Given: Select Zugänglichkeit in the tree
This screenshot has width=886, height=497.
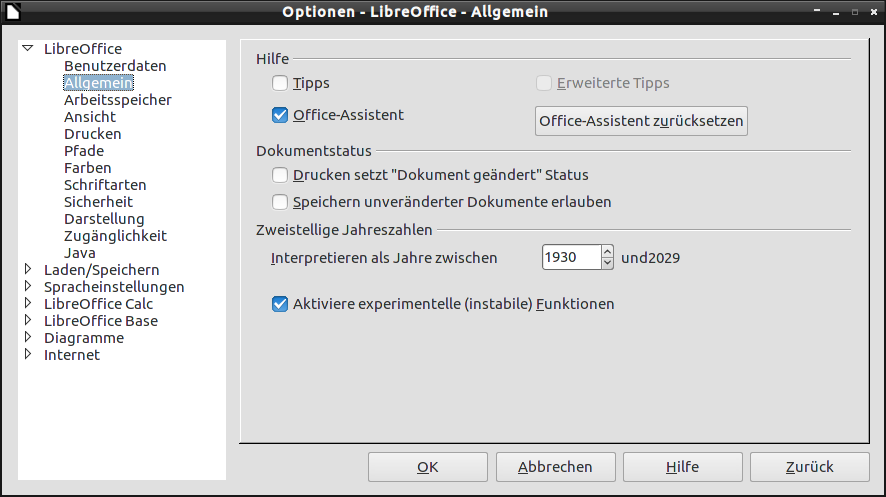Looking at the screenshot, I should point(115,236).
